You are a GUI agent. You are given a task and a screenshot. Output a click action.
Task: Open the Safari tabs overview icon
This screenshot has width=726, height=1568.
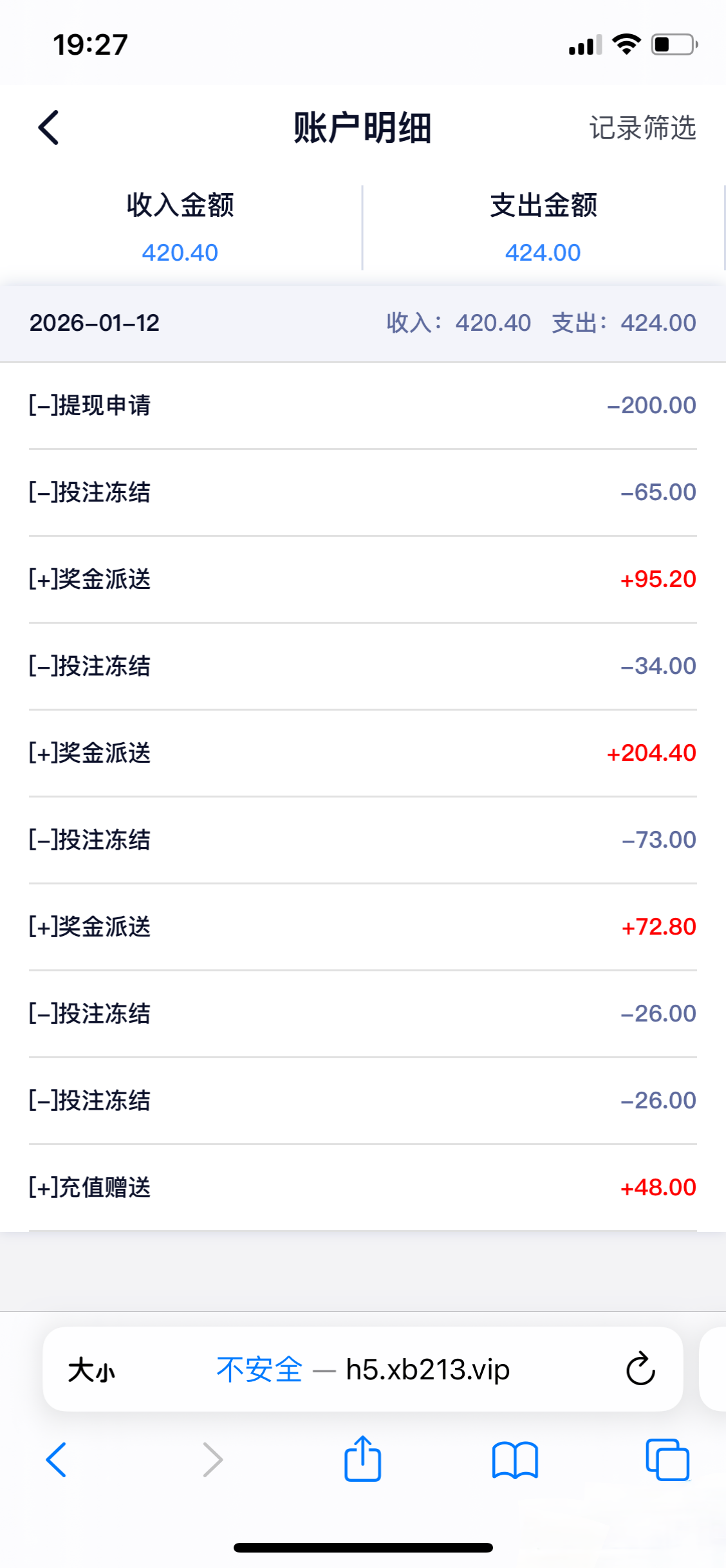coord(667,1460)
